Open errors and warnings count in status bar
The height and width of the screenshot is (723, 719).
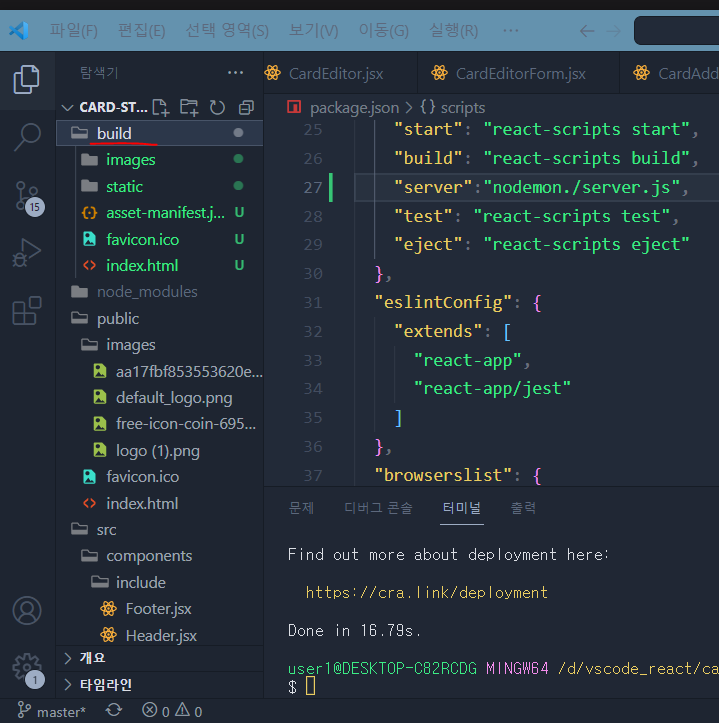pos(172,711)
